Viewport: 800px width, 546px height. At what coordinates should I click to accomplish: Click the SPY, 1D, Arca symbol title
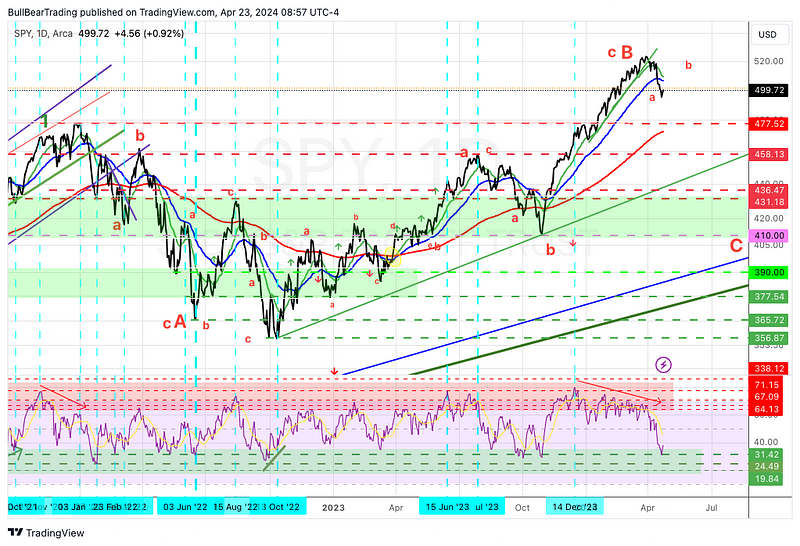click(43, 34)
